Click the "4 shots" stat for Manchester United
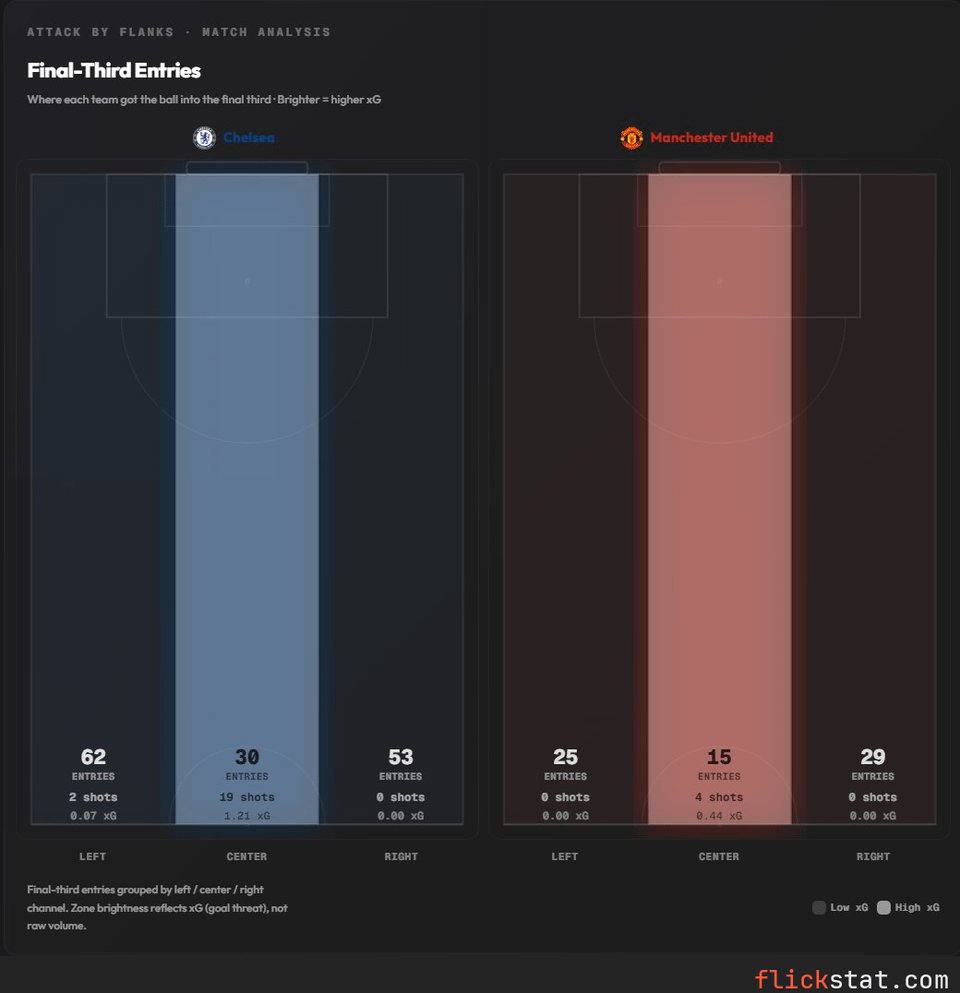The width and height of the screenshot is (960, 993). click(x=719, y=797)
